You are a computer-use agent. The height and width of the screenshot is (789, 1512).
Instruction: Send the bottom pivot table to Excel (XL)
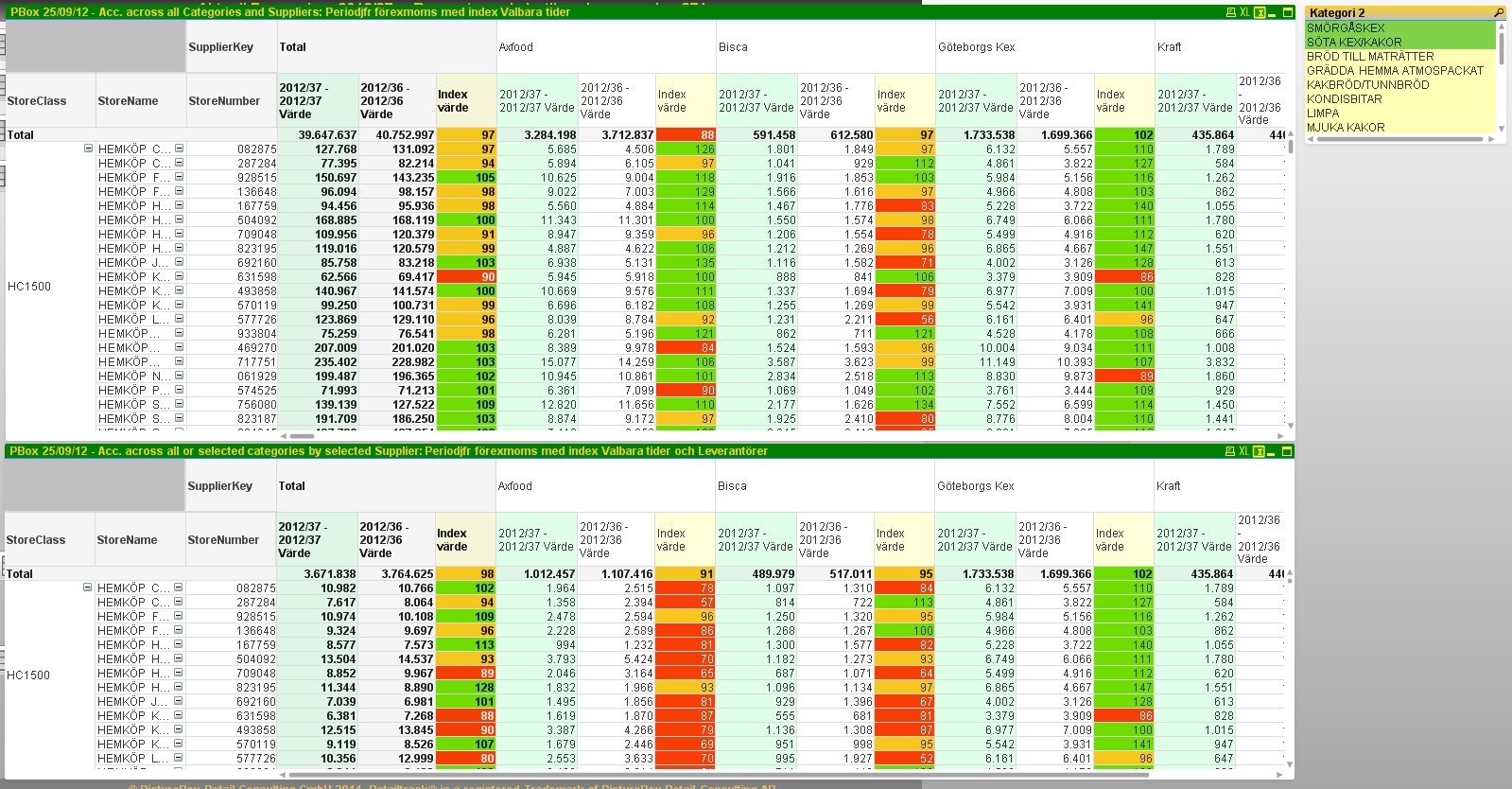pos(1244,451)
